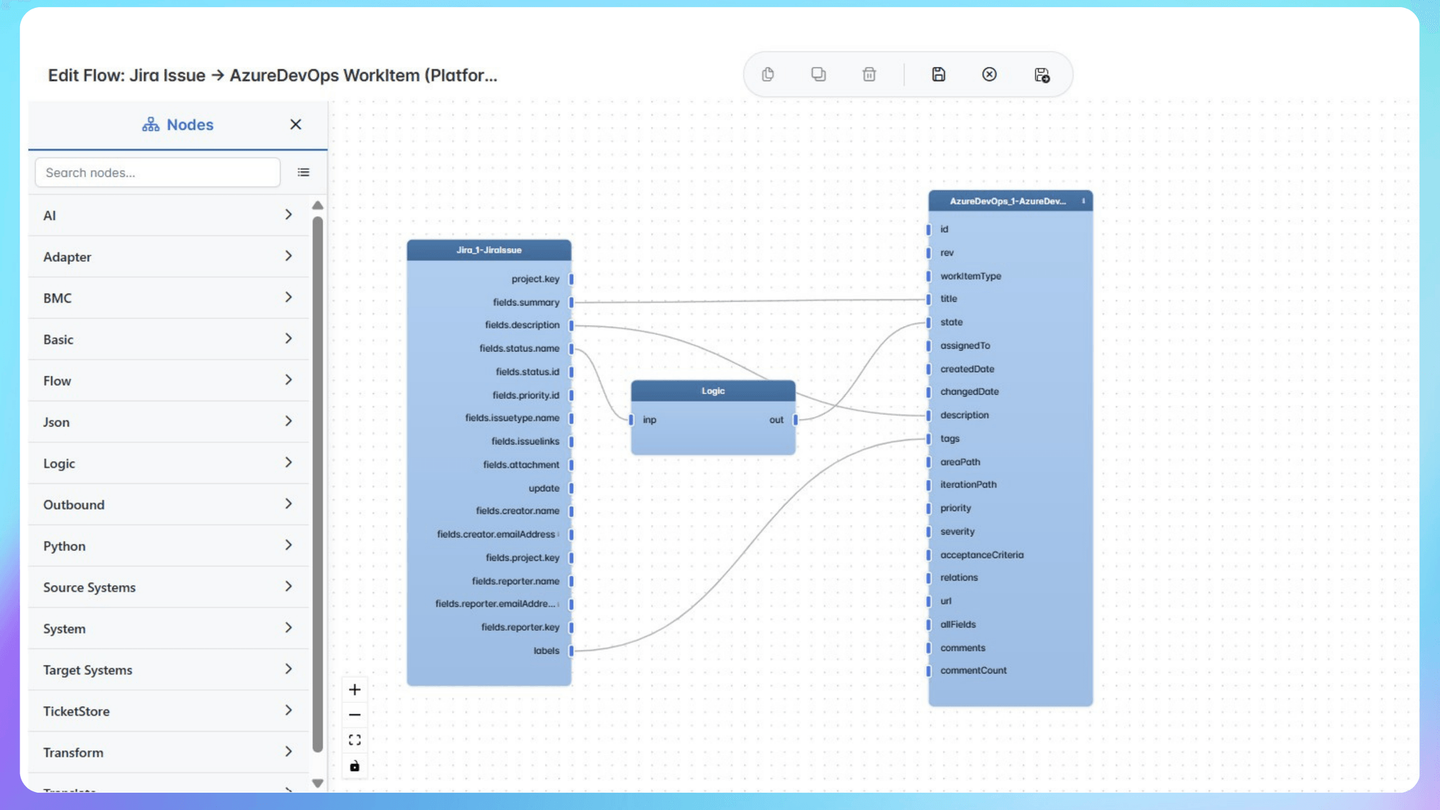Toggle the list view icon beside search

click(x=303, y=172)
